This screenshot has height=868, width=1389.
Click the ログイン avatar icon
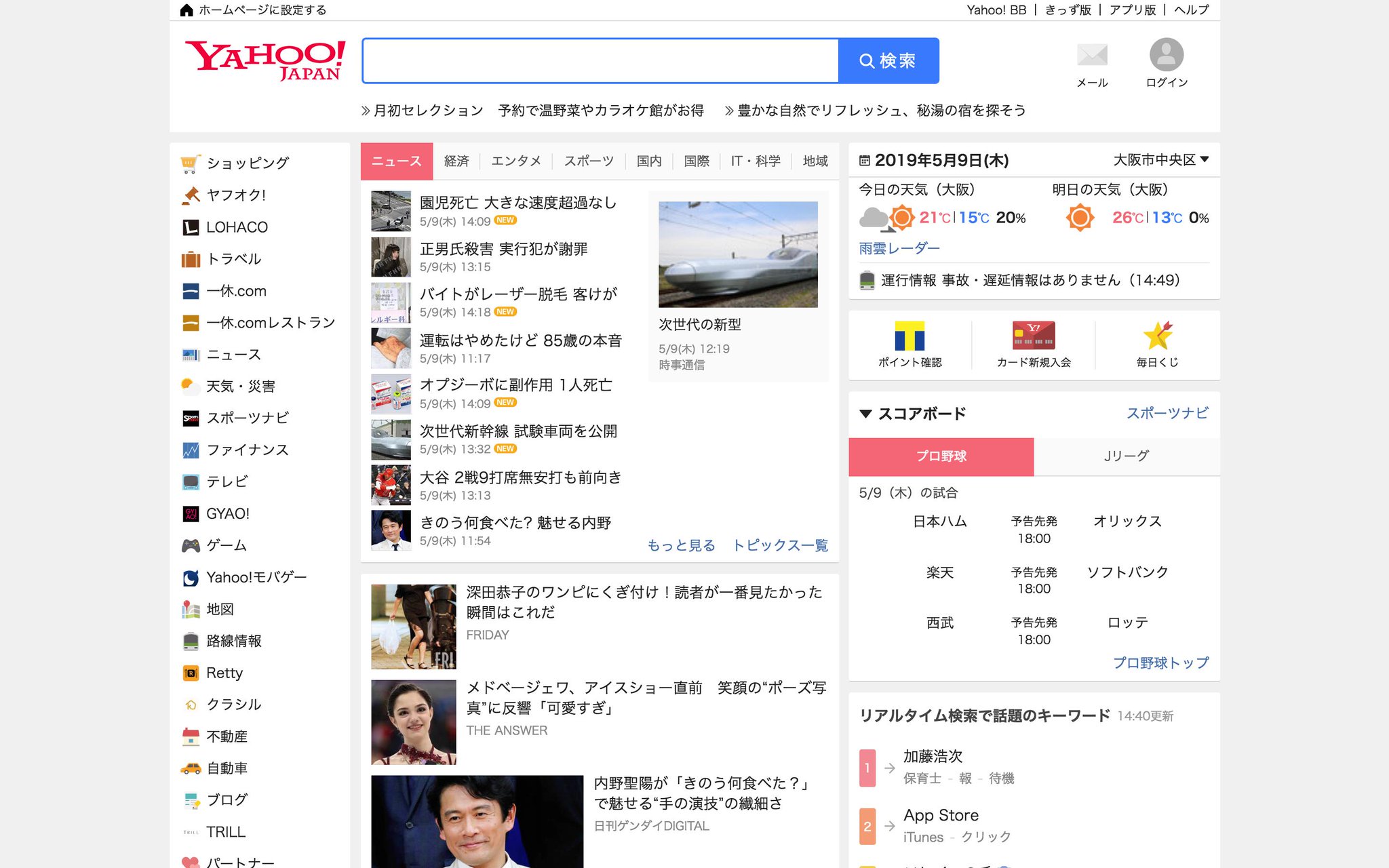click(1167, 54)
